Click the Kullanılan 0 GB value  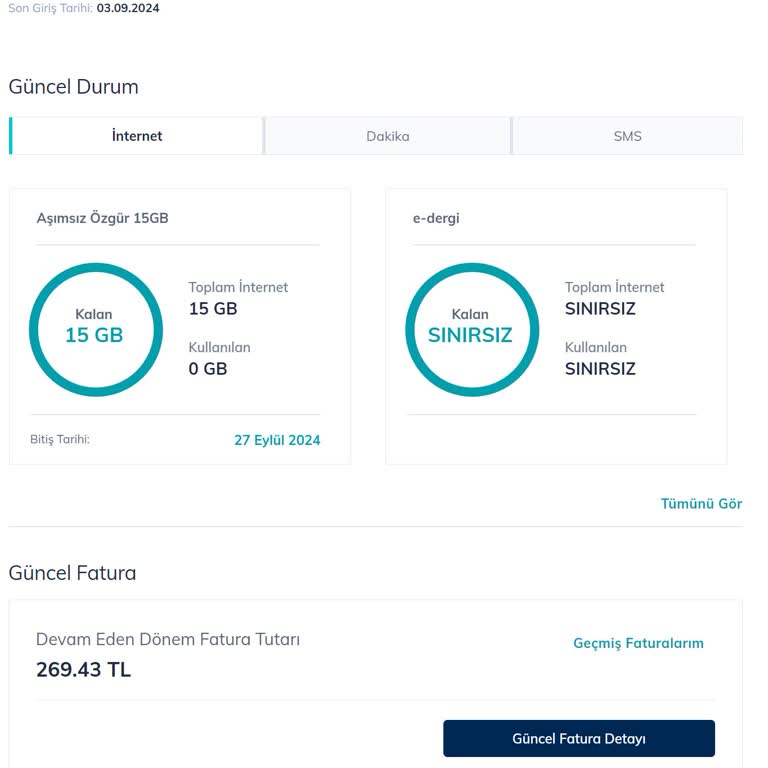[x=208, y=369]
